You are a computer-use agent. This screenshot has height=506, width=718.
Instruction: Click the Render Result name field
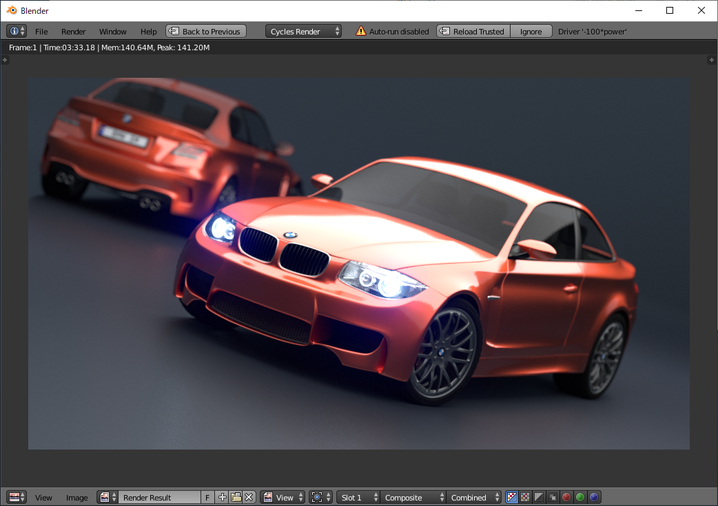point(159,497)
